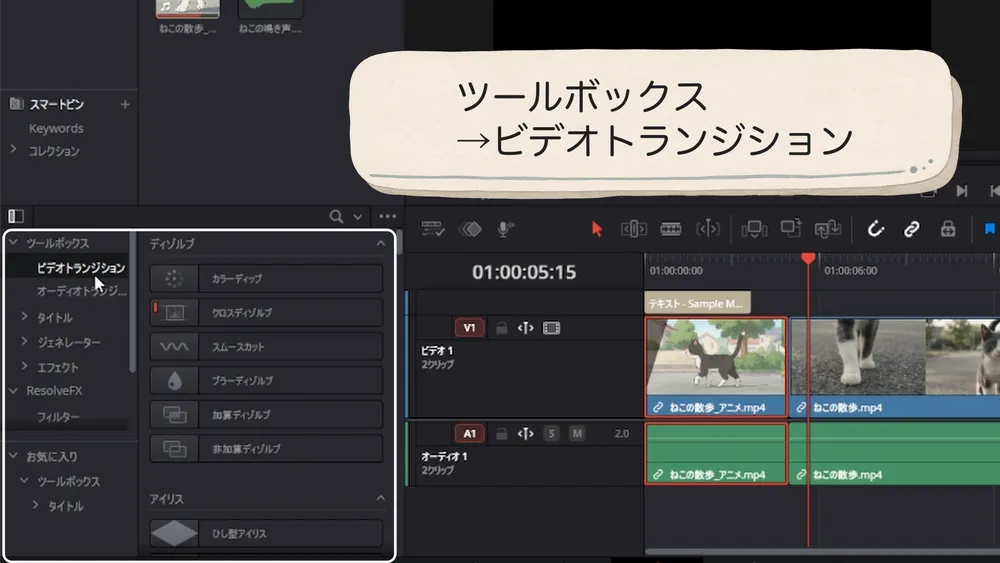Click the Replace Clip toolbar icon
Image resolution: width=1000 pixels, height=563 pixels.
828,229
